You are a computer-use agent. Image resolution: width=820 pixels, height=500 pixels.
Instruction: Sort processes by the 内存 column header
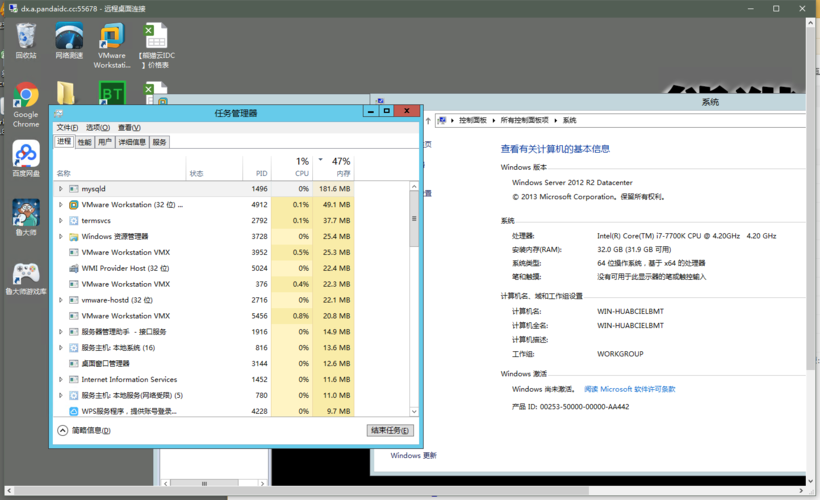pyautogui.click(x=334, y=167)
